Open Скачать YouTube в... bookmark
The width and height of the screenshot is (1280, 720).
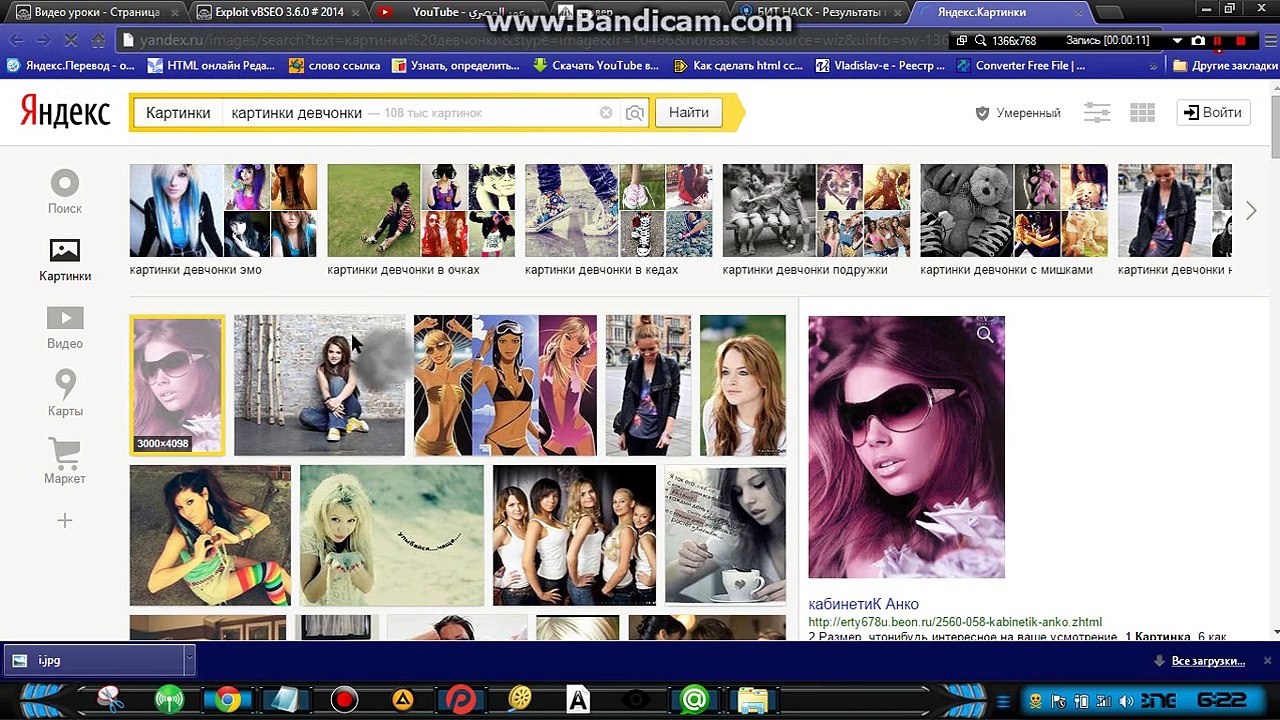coord(596,65)
